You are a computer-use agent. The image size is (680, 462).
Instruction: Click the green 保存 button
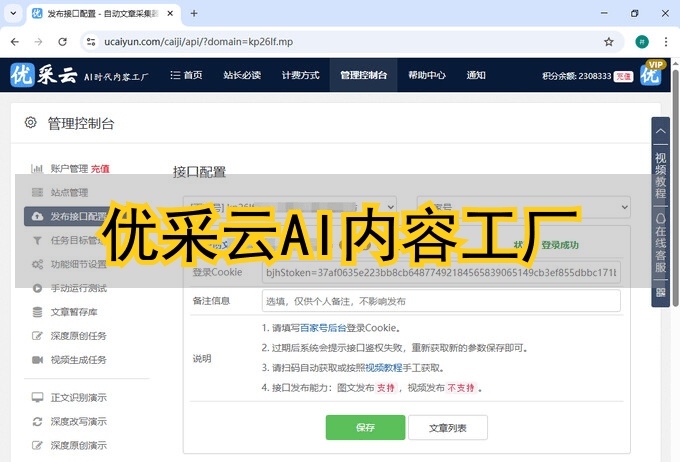[365, 427]
